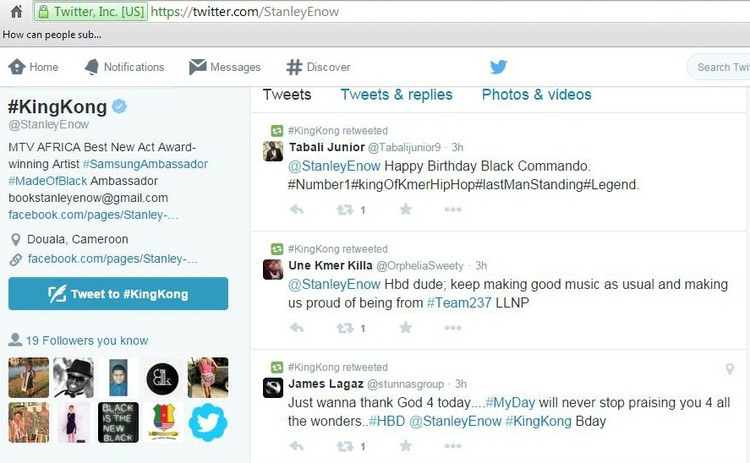Image resolution: width=750 pixels, height=463 pixels.
Task: Open Une Kmer Killa's profile name
Action: [330, 265]
